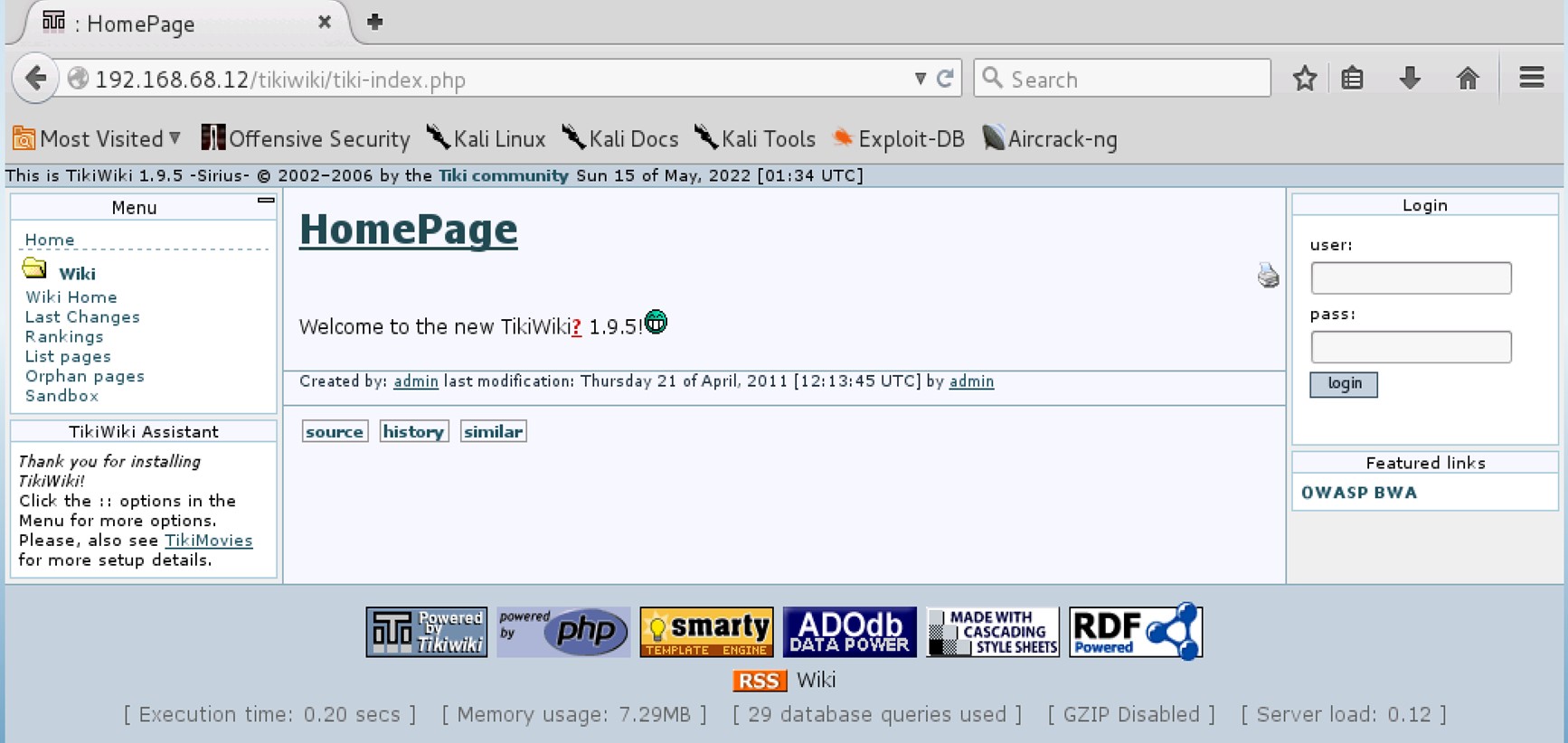Open a new tab with plus button

pos(374,23)
